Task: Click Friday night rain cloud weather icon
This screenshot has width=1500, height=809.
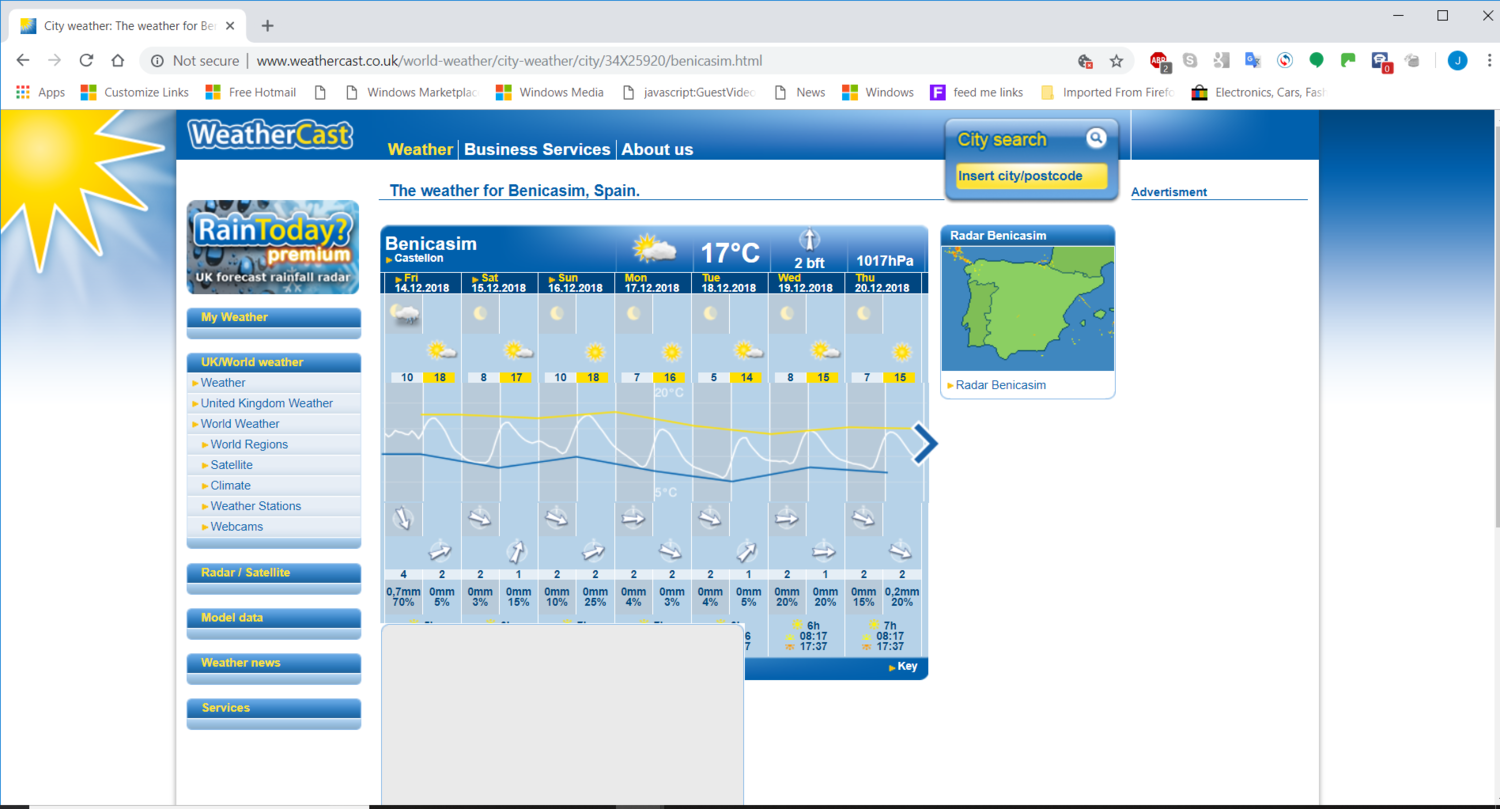Action: tap(404, 314)
